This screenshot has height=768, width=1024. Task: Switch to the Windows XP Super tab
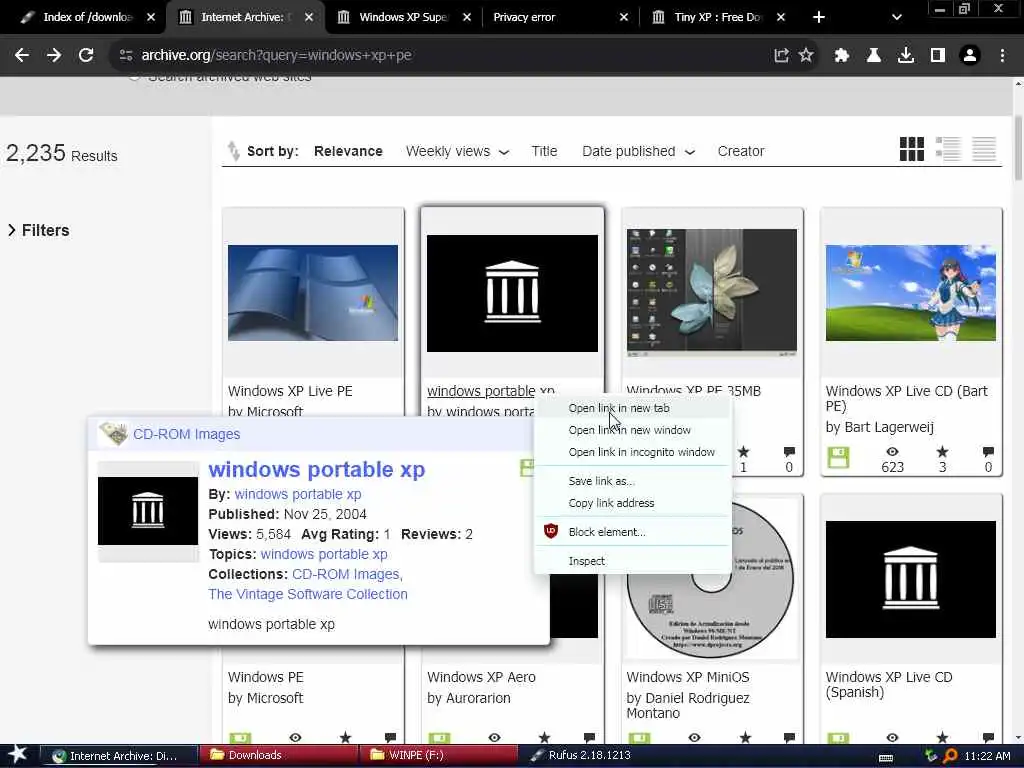tap(404, 18)
